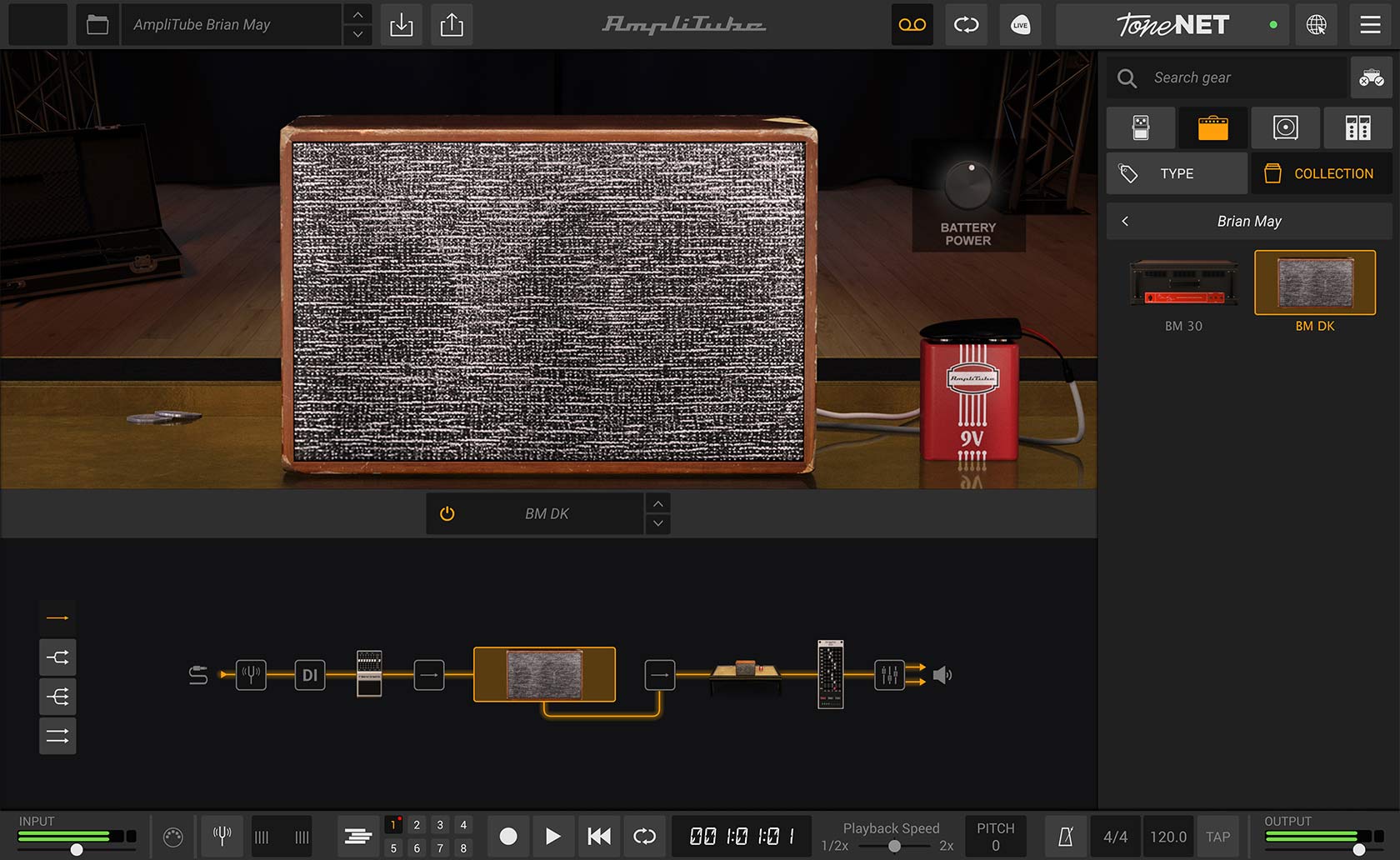Filter gear by COLLECTION

tap(1322, 173)
